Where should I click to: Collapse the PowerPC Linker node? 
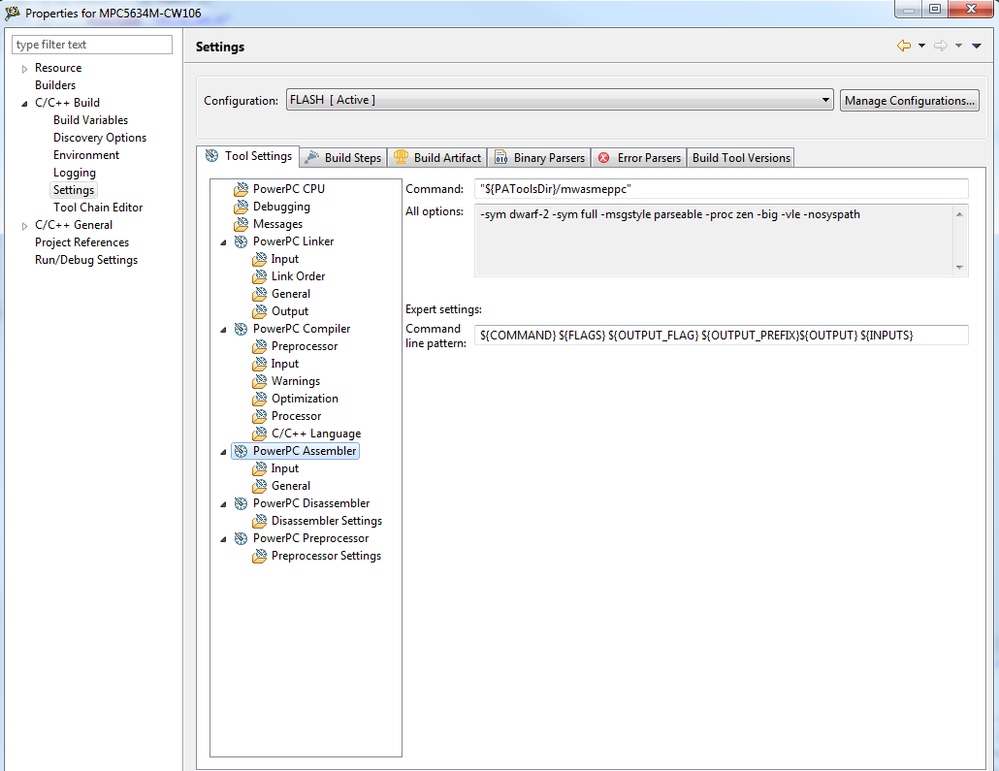pyautogui.click(x=223, y=243)
